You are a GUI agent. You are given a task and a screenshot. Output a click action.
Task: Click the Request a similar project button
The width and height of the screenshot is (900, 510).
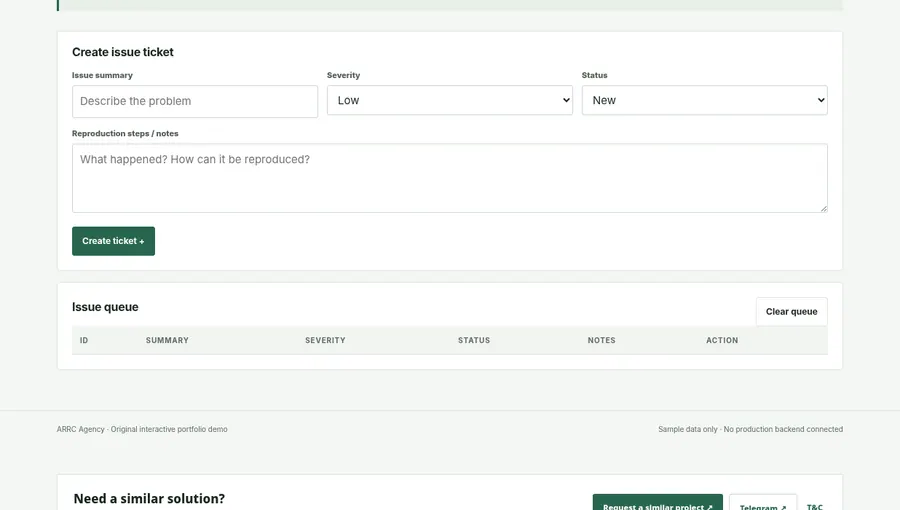tap(657, 503)
